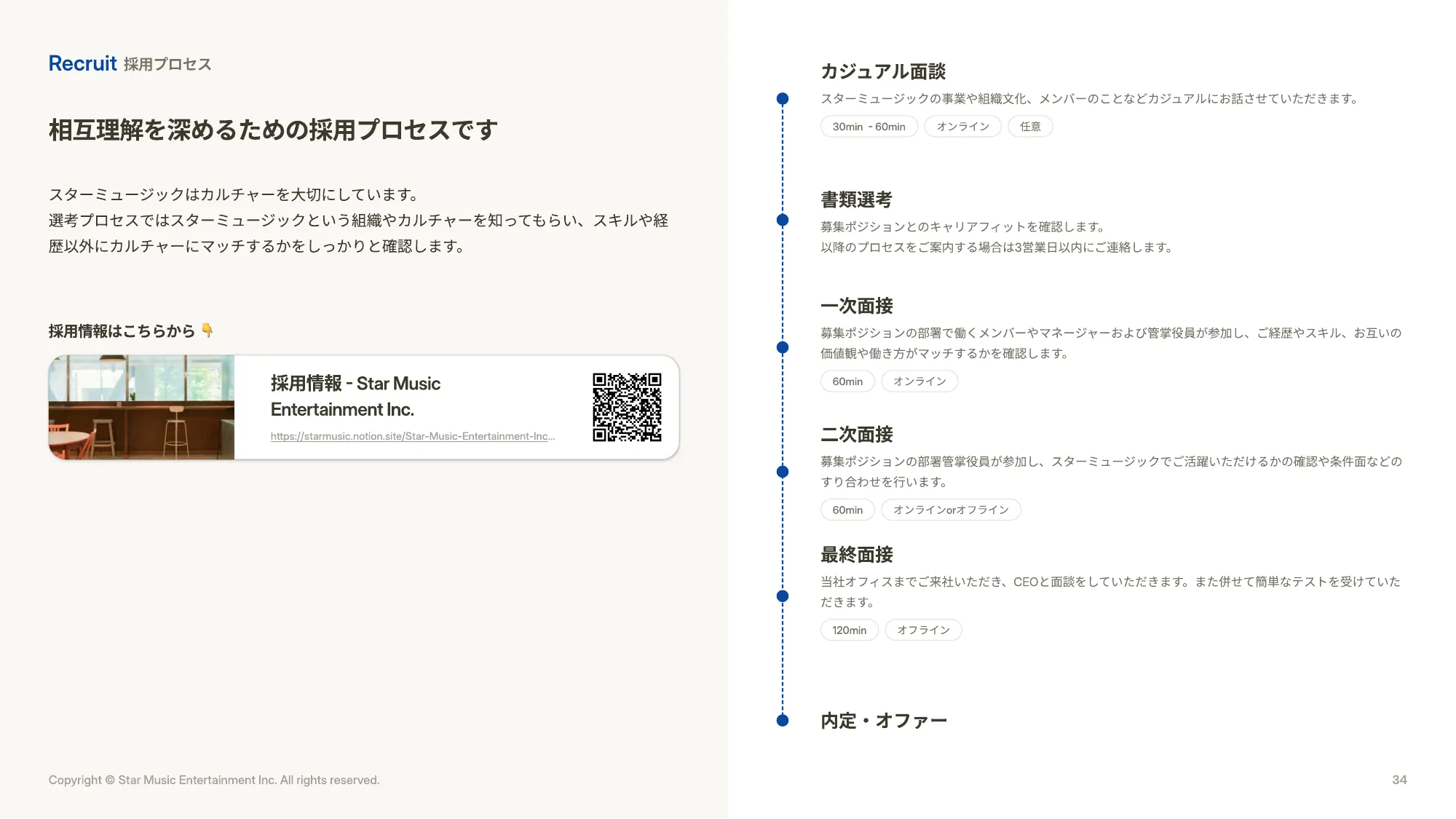Click the QR code on the recruit card
1456x819 pixels.
click(x=627, y=407)
